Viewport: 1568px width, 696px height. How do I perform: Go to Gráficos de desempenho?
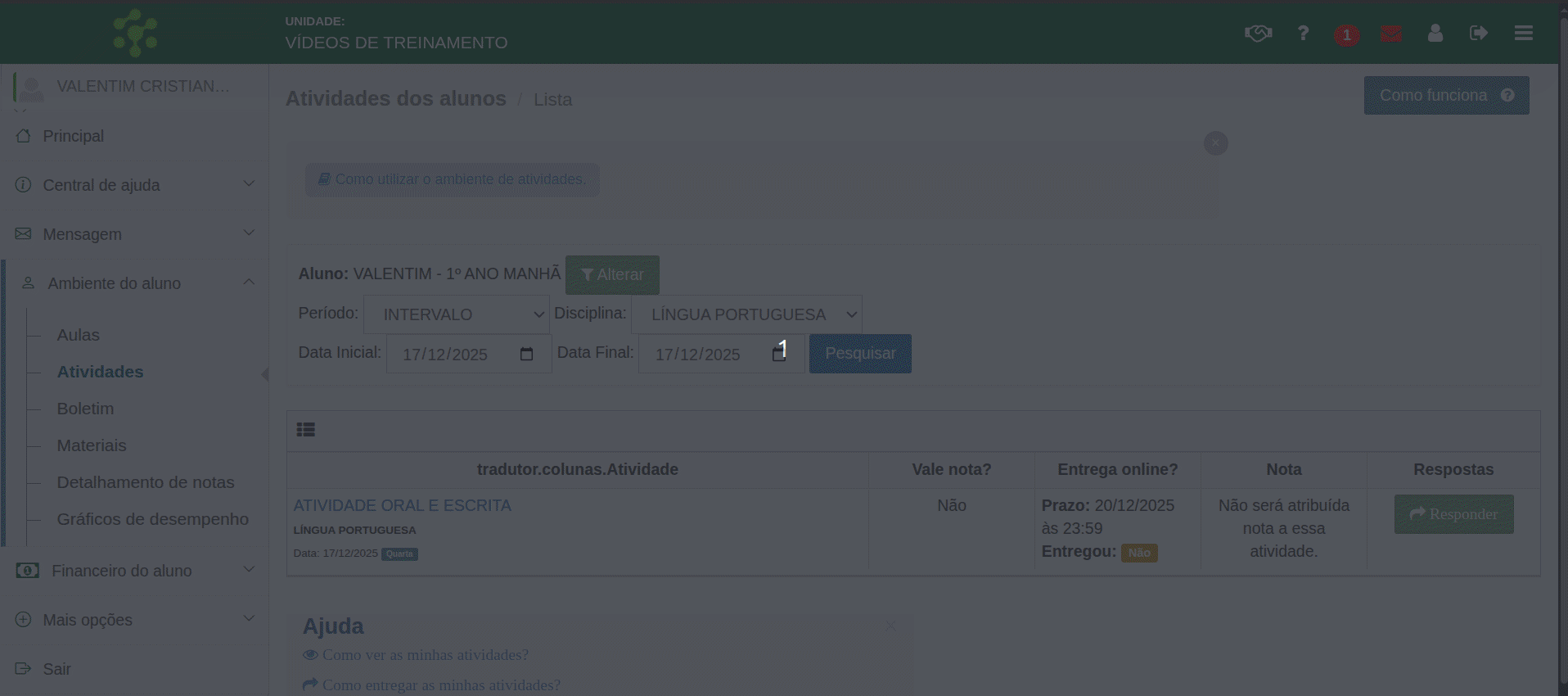[x=152, y=519]
